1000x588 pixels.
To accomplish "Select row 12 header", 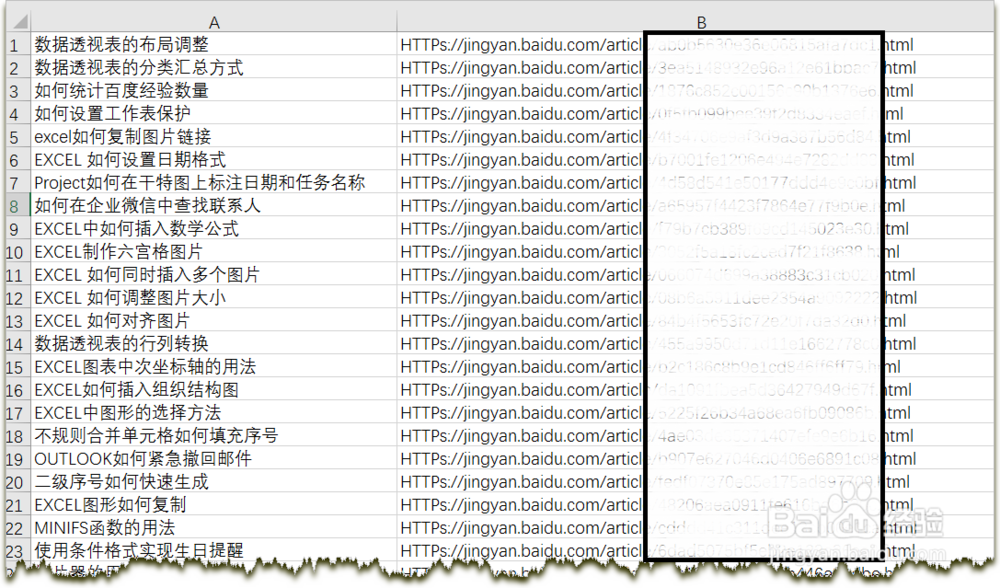I will [18, 297].
